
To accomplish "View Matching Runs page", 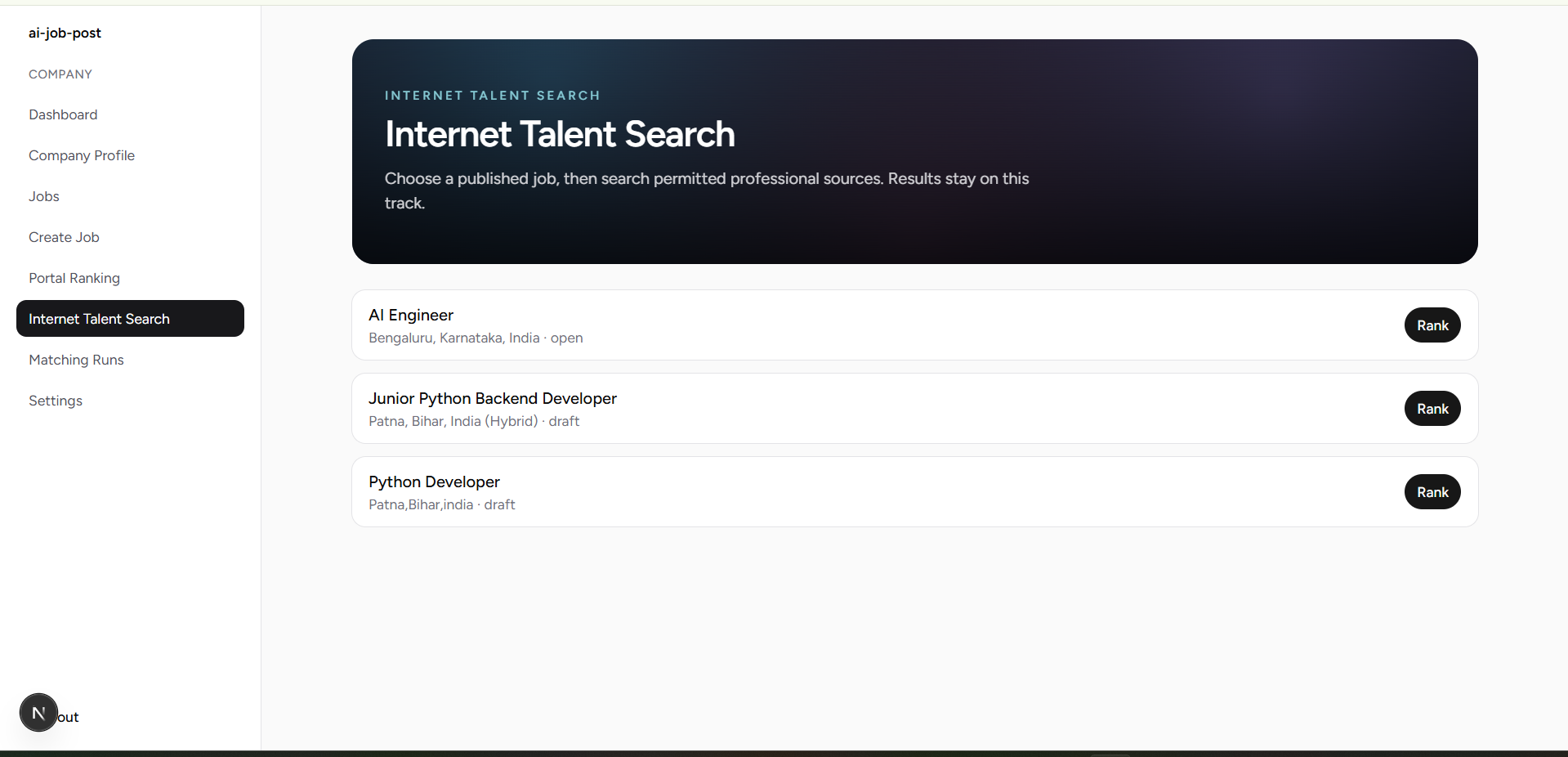I will 76,360.
